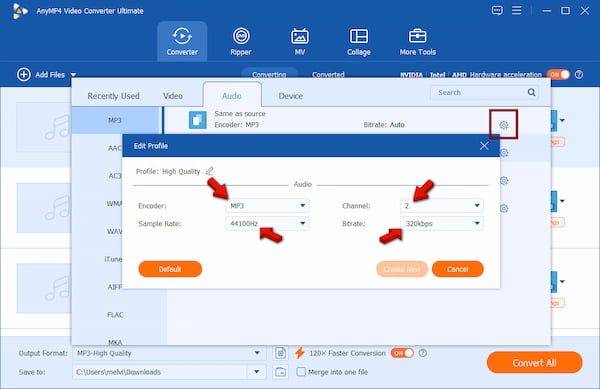600x389 pixels.
Task: Click the Add Files plus icon
Action: pyautogui.click(x=24, y=74)
